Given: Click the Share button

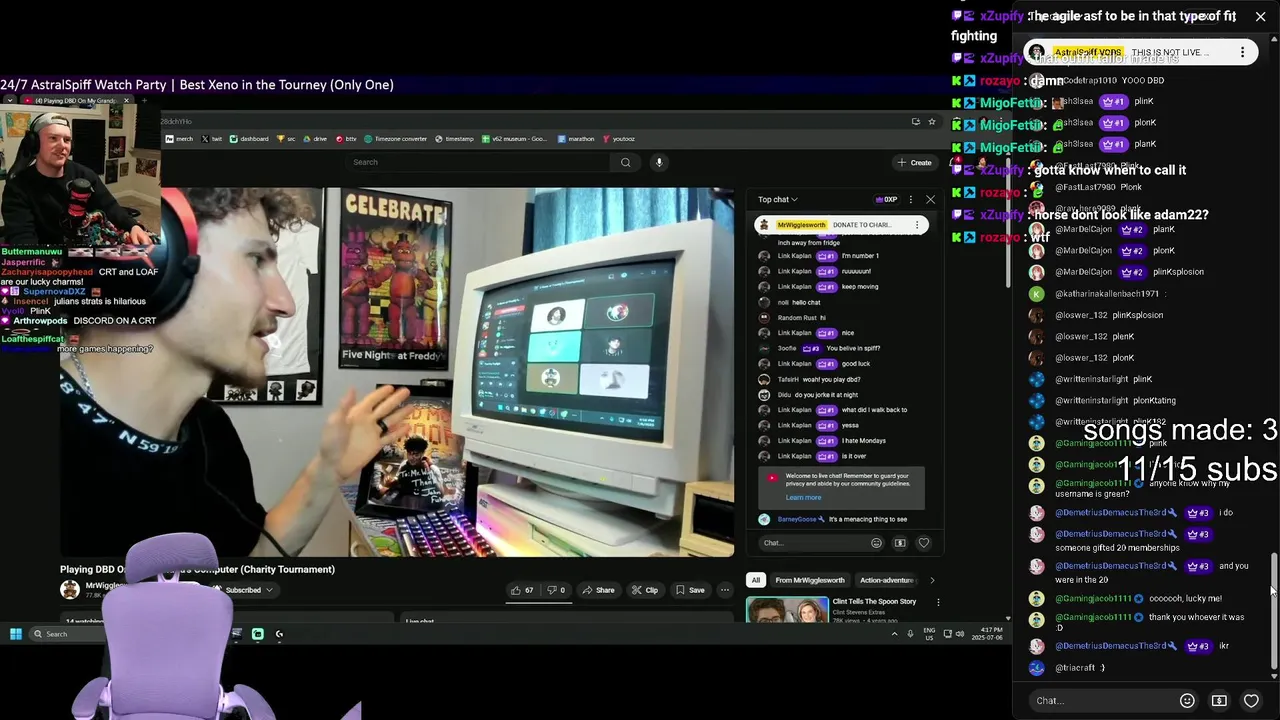Looking at the screenshot, I should pyautogui.click(x=599, y=590).
